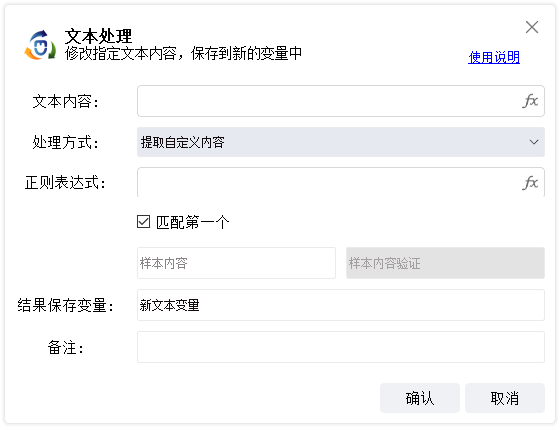Select the 结果保存变量 field containing 新文本变量

pos(341,305)
